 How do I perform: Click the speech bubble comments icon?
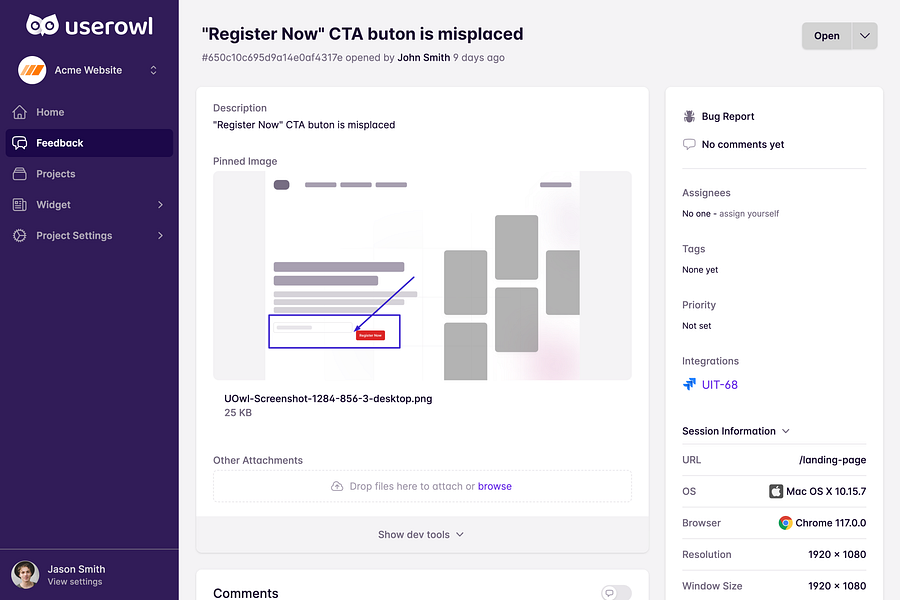click(689, 144)
